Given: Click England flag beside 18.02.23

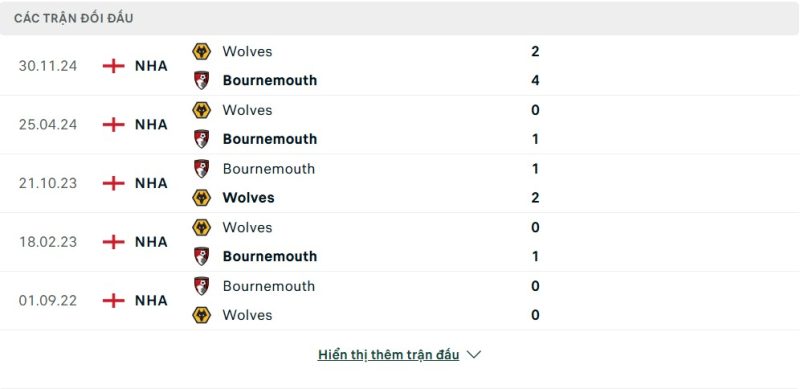Looking at the screenshot, I should pyautogui.click(x=114, y=242).
